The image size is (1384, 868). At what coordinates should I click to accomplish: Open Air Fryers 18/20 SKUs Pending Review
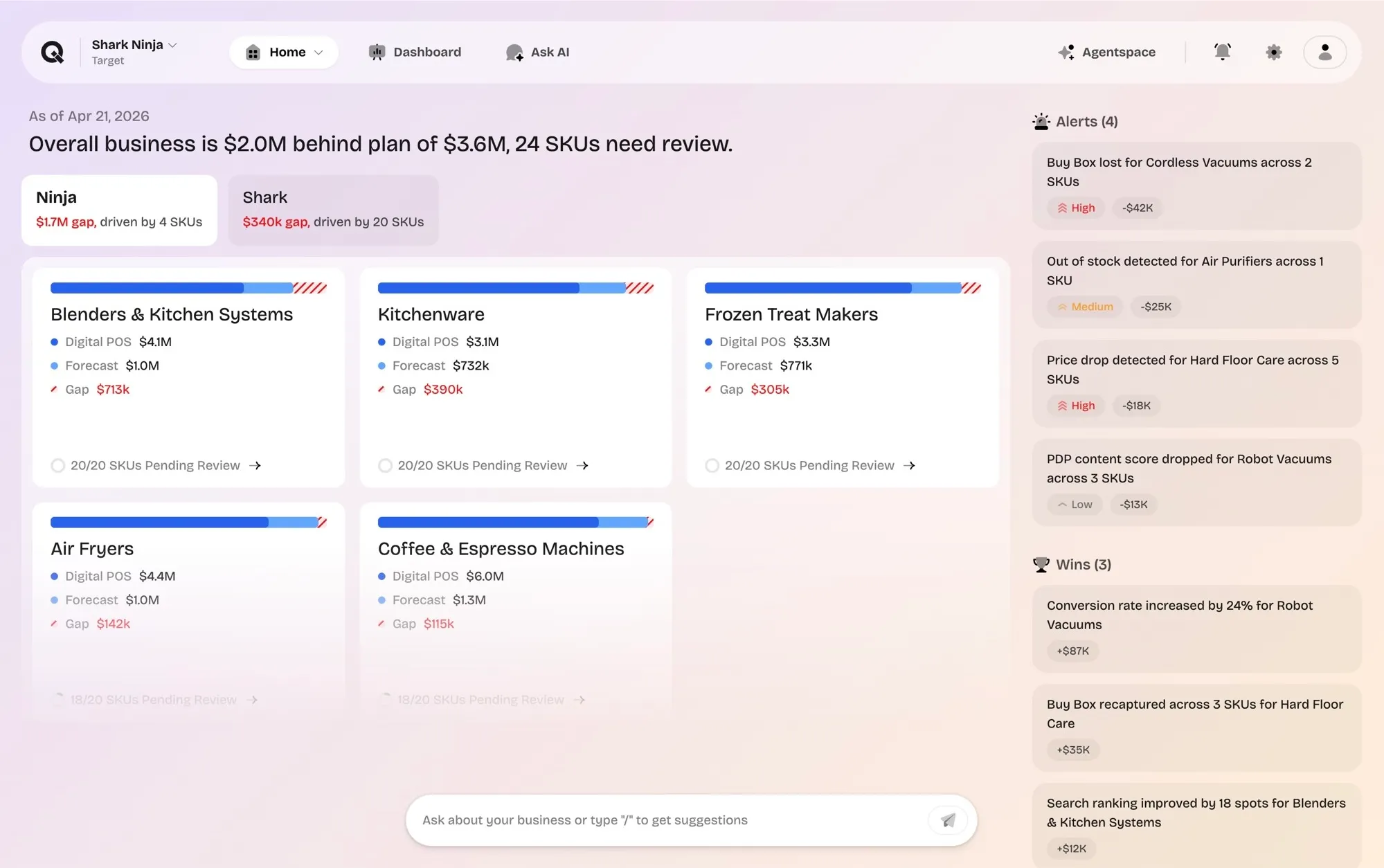(154, 700)
